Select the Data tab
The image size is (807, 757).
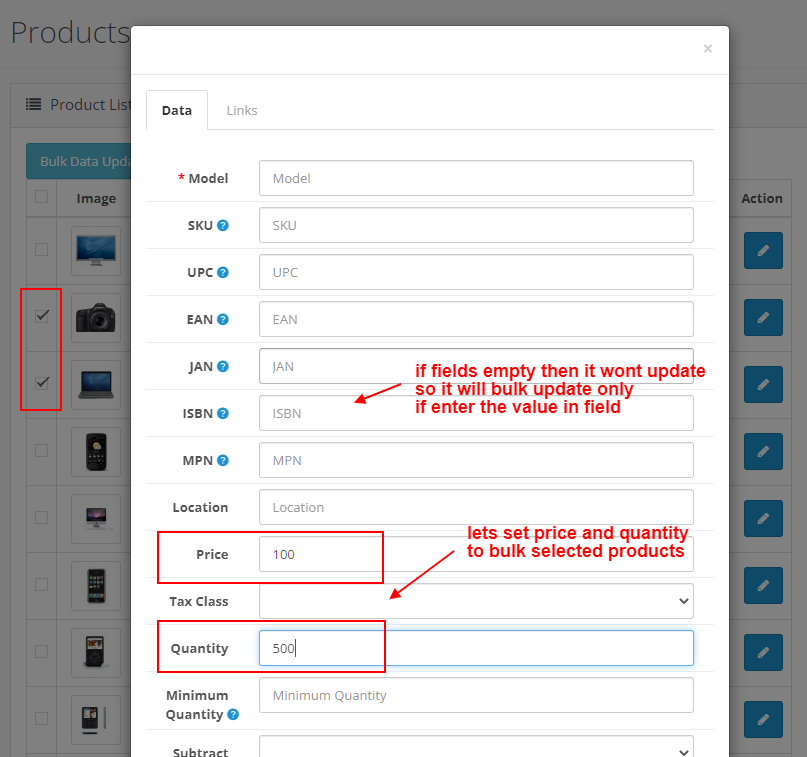click(x=177, y=110)
